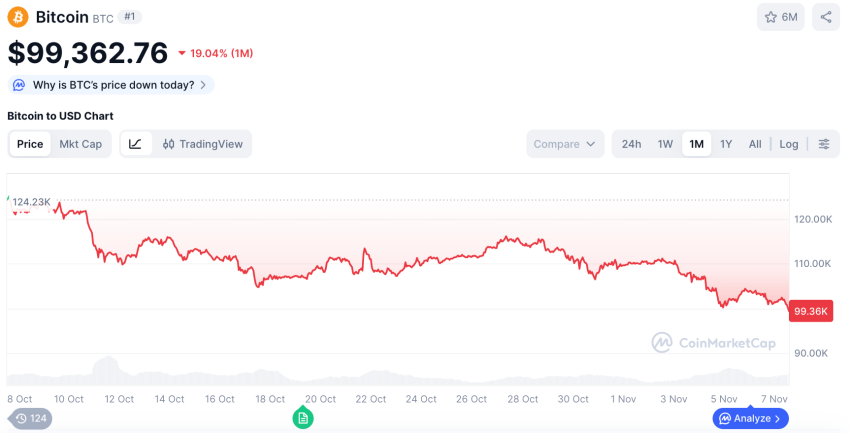
Task: Click the #1 rank badge
Action: [x=130, y=17]
